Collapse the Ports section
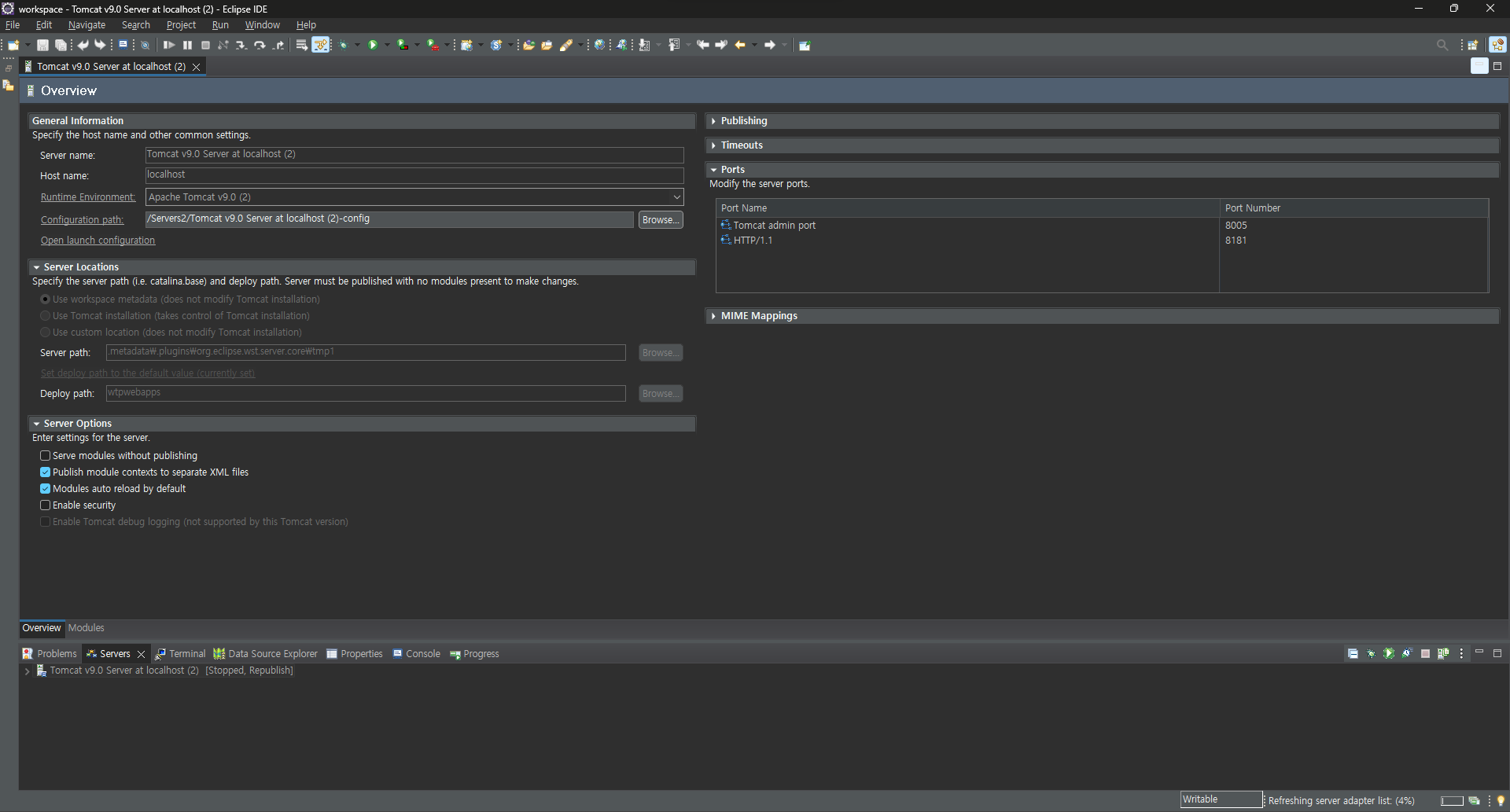Screen dimensions: 1510x812 [x=713, y=170]
